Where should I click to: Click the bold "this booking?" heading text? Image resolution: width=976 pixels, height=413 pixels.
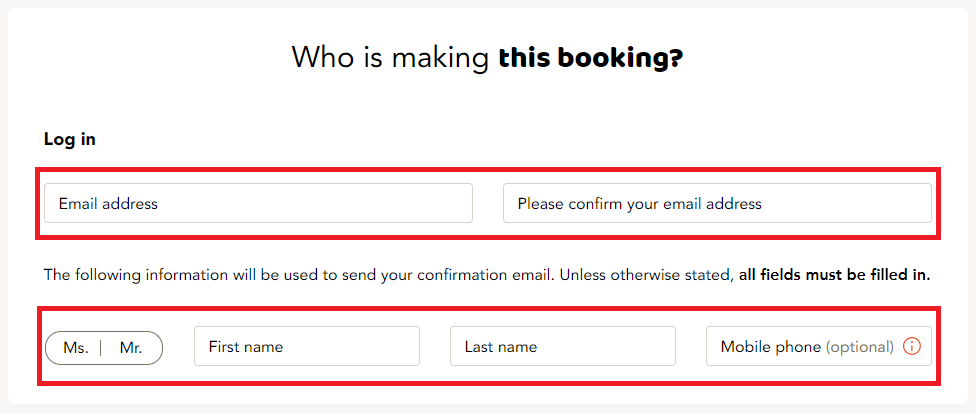click(590, 57)
